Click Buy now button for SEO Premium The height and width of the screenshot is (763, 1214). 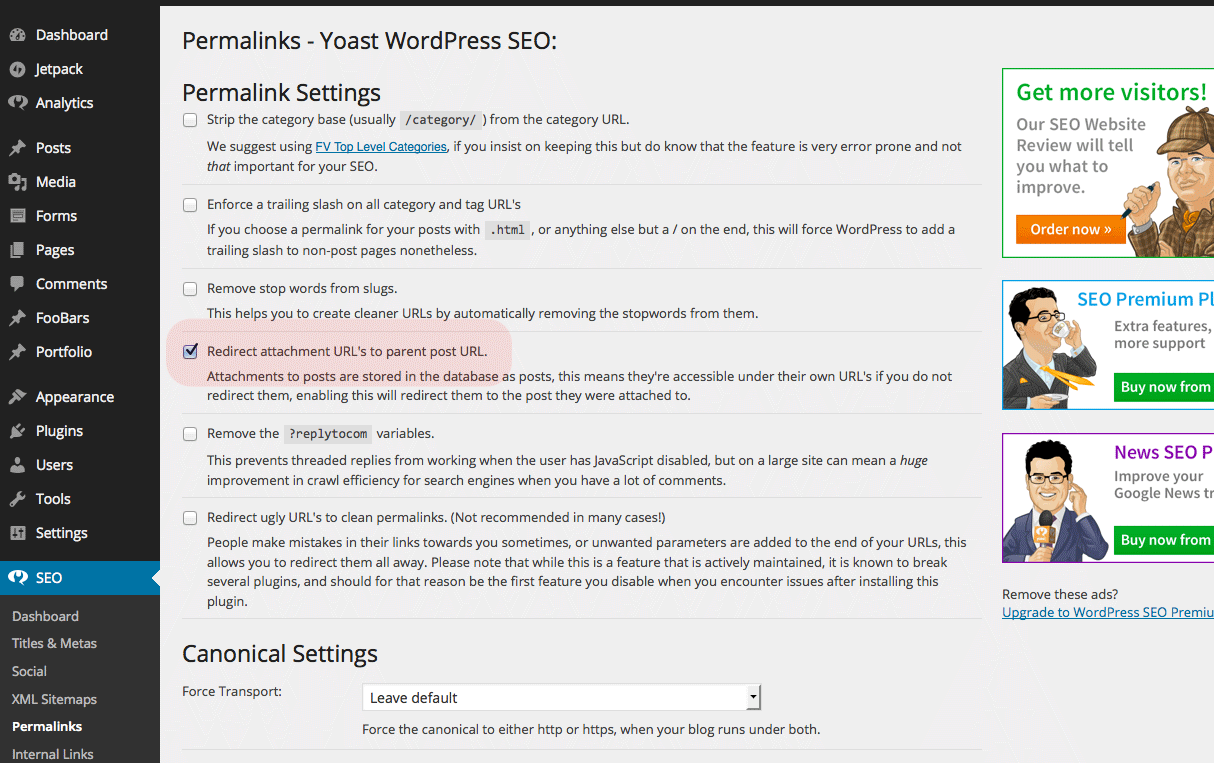1164,387
